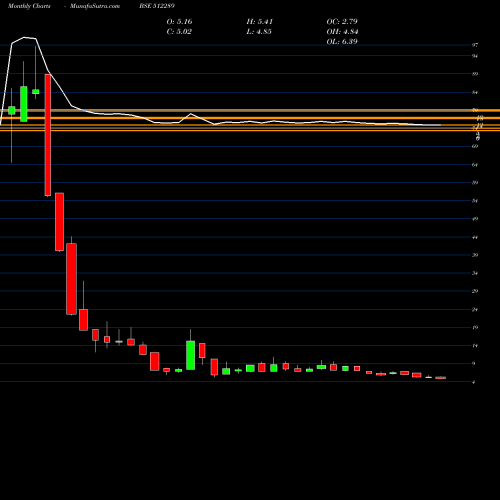
Task: Click the 49 price axis label
Action: coord(475,219)
